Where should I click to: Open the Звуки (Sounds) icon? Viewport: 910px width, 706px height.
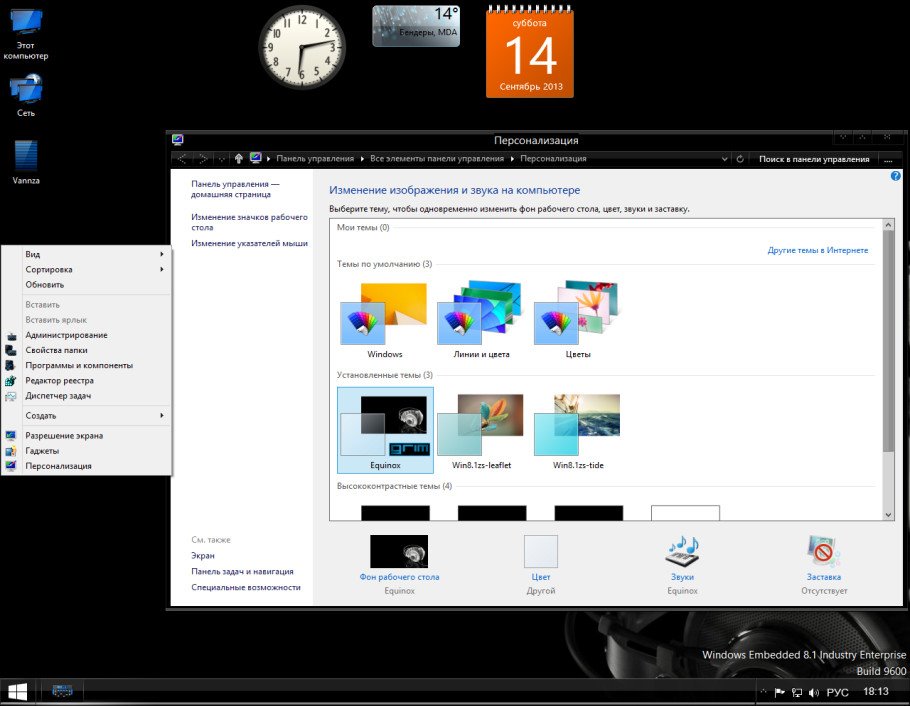tap(682, 552)
